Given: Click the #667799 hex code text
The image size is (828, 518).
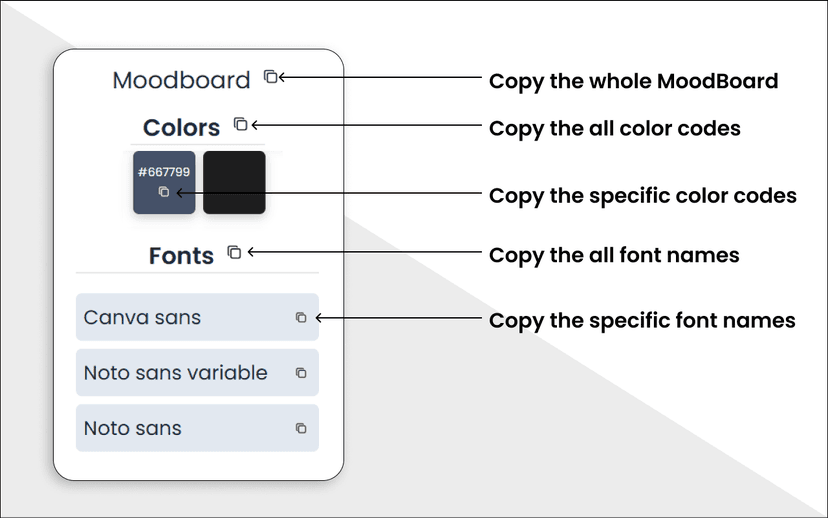Looking at the screenshot, I should [164, 172].
